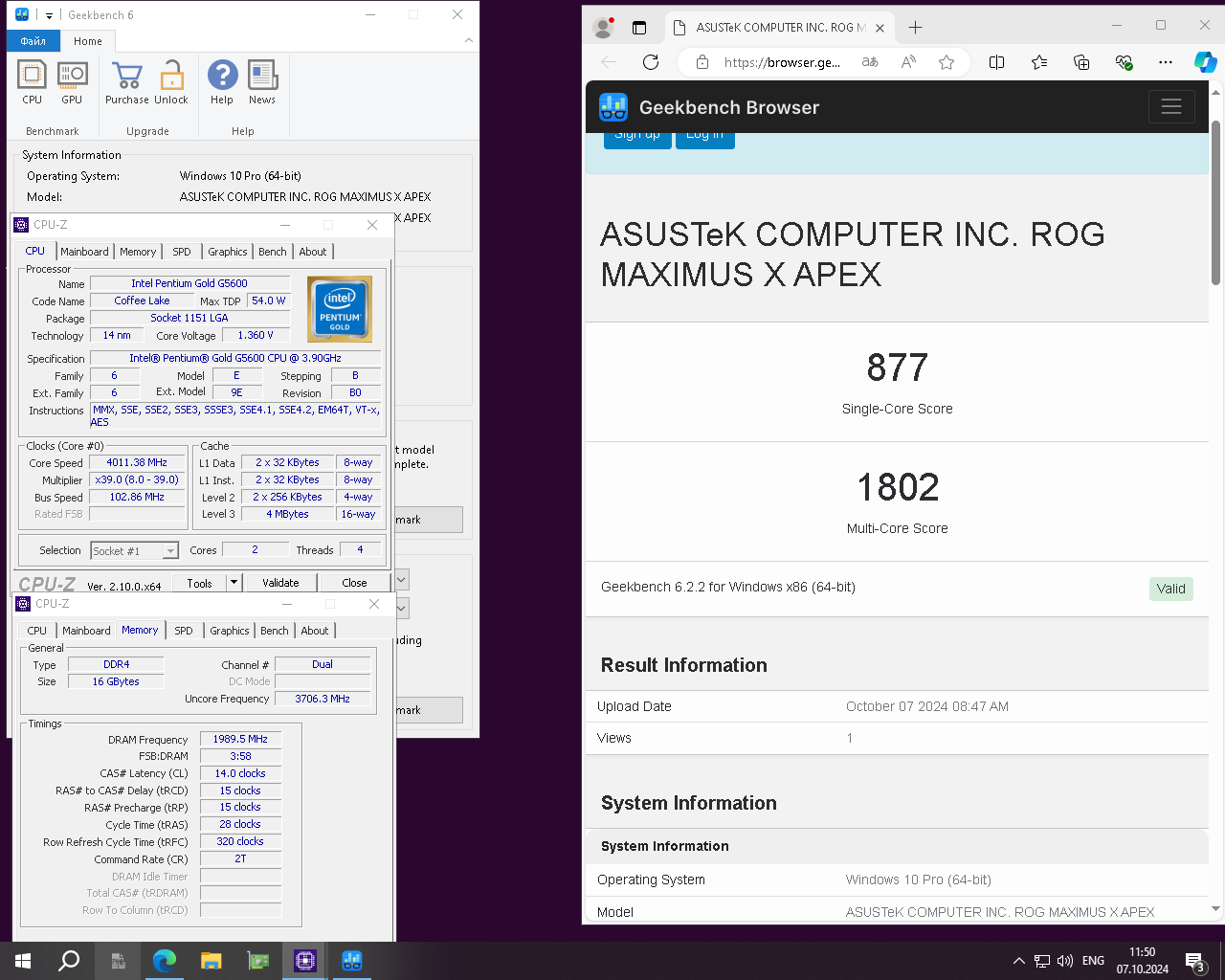The width and height of the screenshot is (1225, 980).
Task: Click the Validate button in CPU-Z
Action: [280, 583]
